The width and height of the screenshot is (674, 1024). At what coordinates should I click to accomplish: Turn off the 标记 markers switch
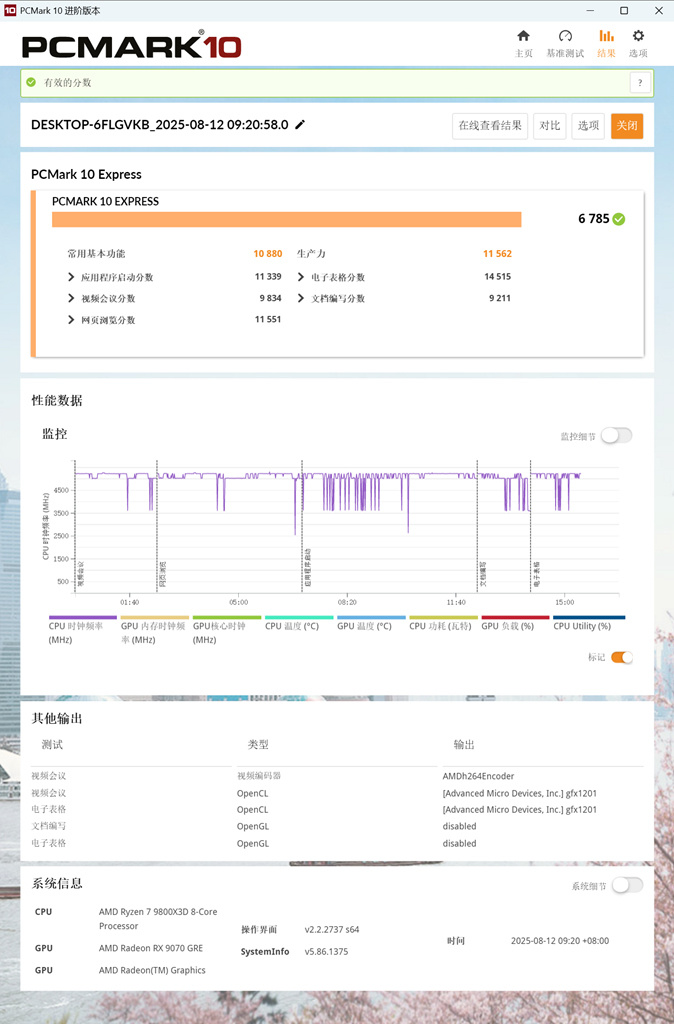(x=622, y=657)
